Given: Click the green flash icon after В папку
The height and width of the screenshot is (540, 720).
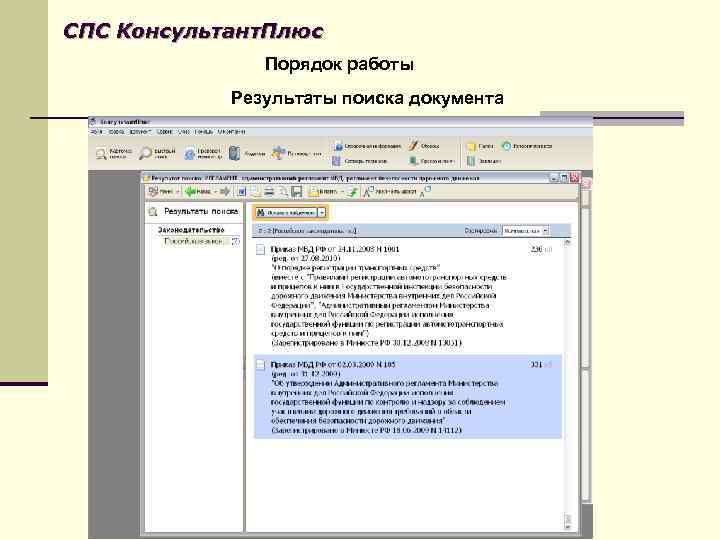Looking at the screenshot, I should point(353,191).
